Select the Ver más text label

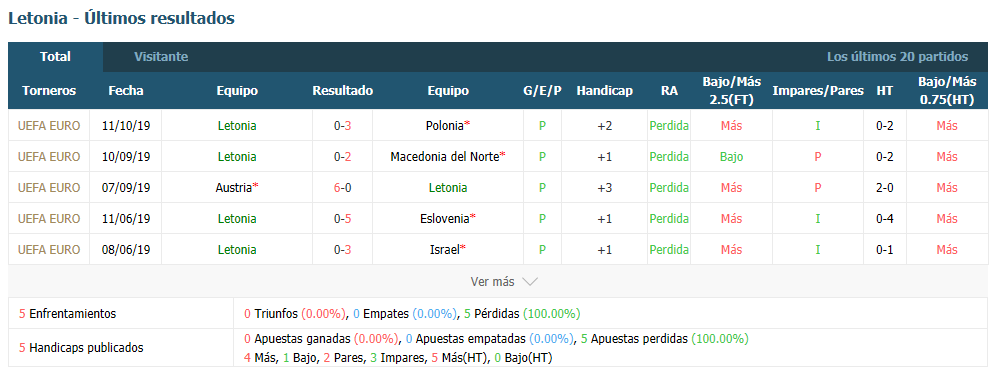(x=492, y=281)
